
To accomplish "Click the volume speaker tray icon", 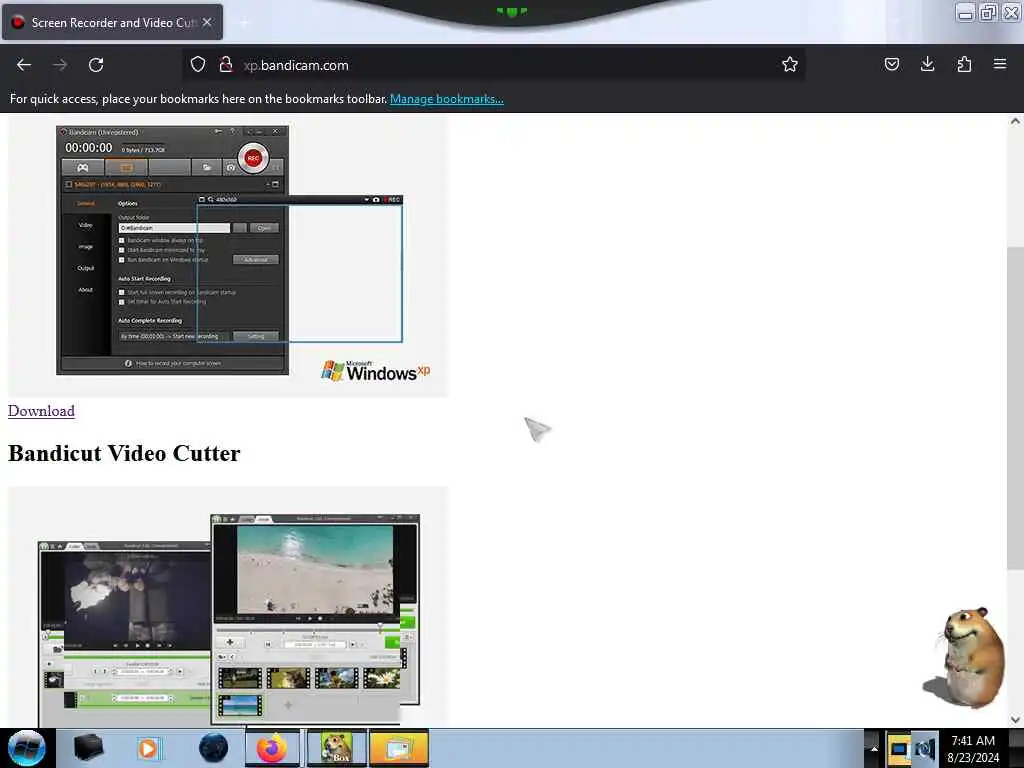I will 925,748.
